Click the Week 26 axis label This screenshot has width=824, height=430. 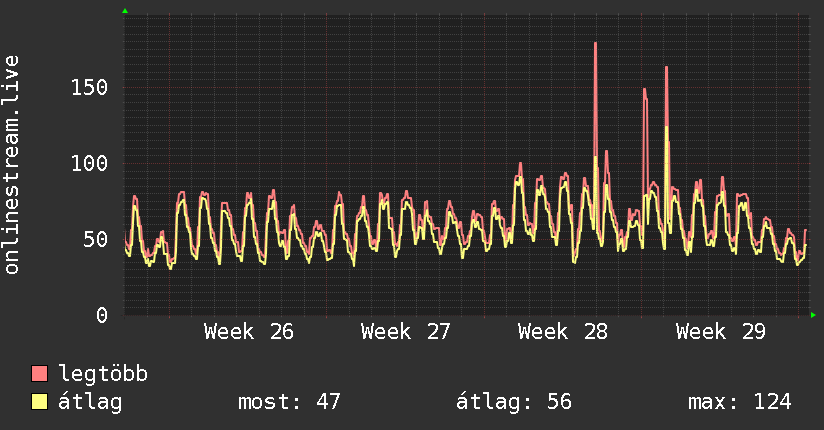coord(249,332)
